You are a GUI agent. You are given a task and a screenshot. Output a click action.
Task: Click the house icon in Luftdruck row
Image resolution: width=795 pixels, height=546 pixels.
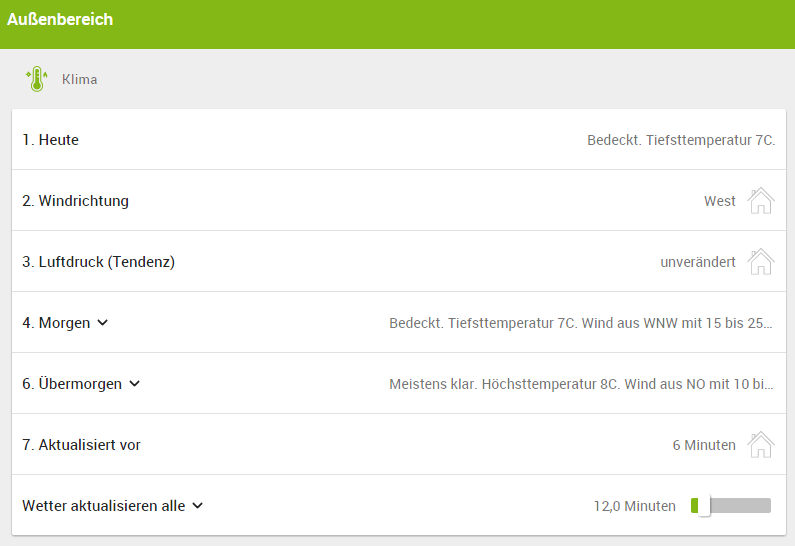tap(761, 262)
